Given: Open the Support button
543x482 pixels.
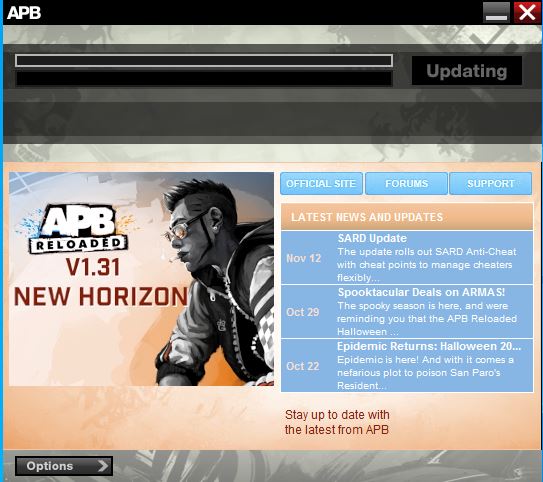Looking at the screenshot, I should point(491,184).
